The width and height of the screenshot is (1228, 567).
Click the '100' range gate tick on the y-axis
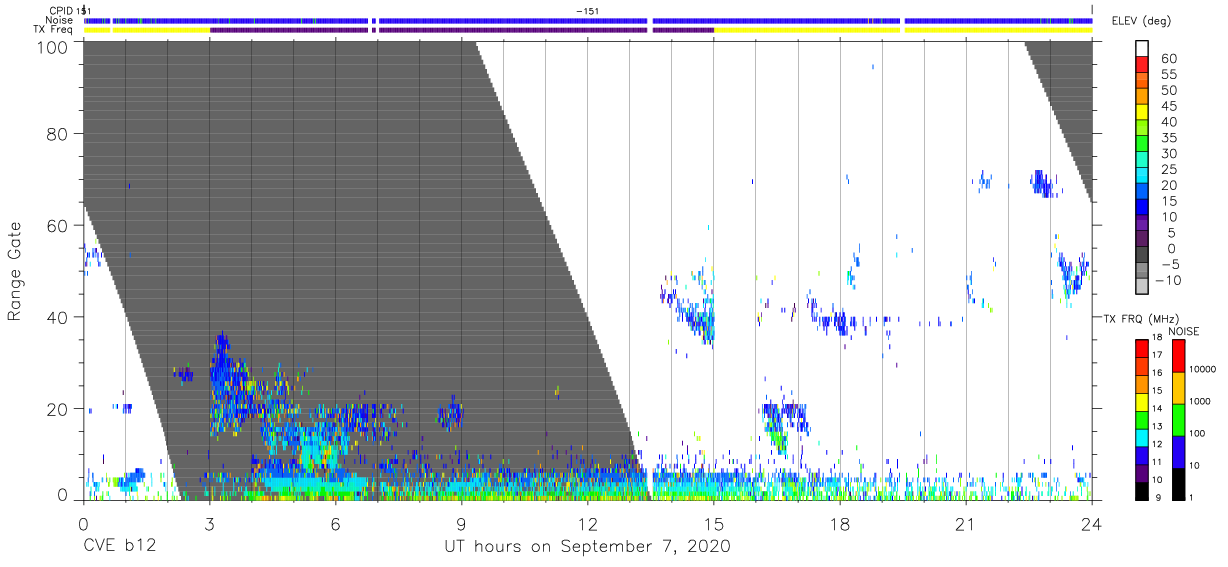[51, 47]
